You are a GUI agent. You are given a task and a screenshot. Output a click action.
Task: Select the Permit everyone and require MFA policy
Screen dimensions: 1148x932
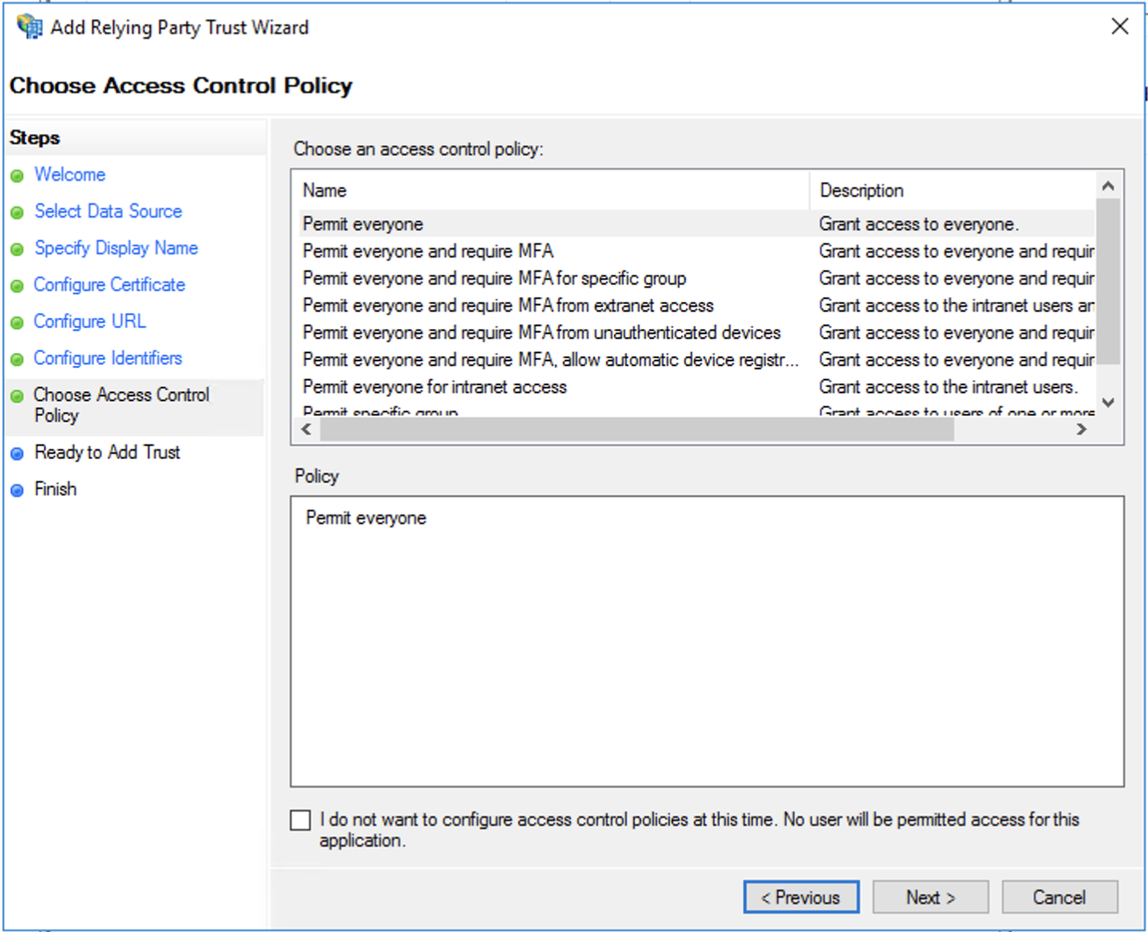(430, 251)
